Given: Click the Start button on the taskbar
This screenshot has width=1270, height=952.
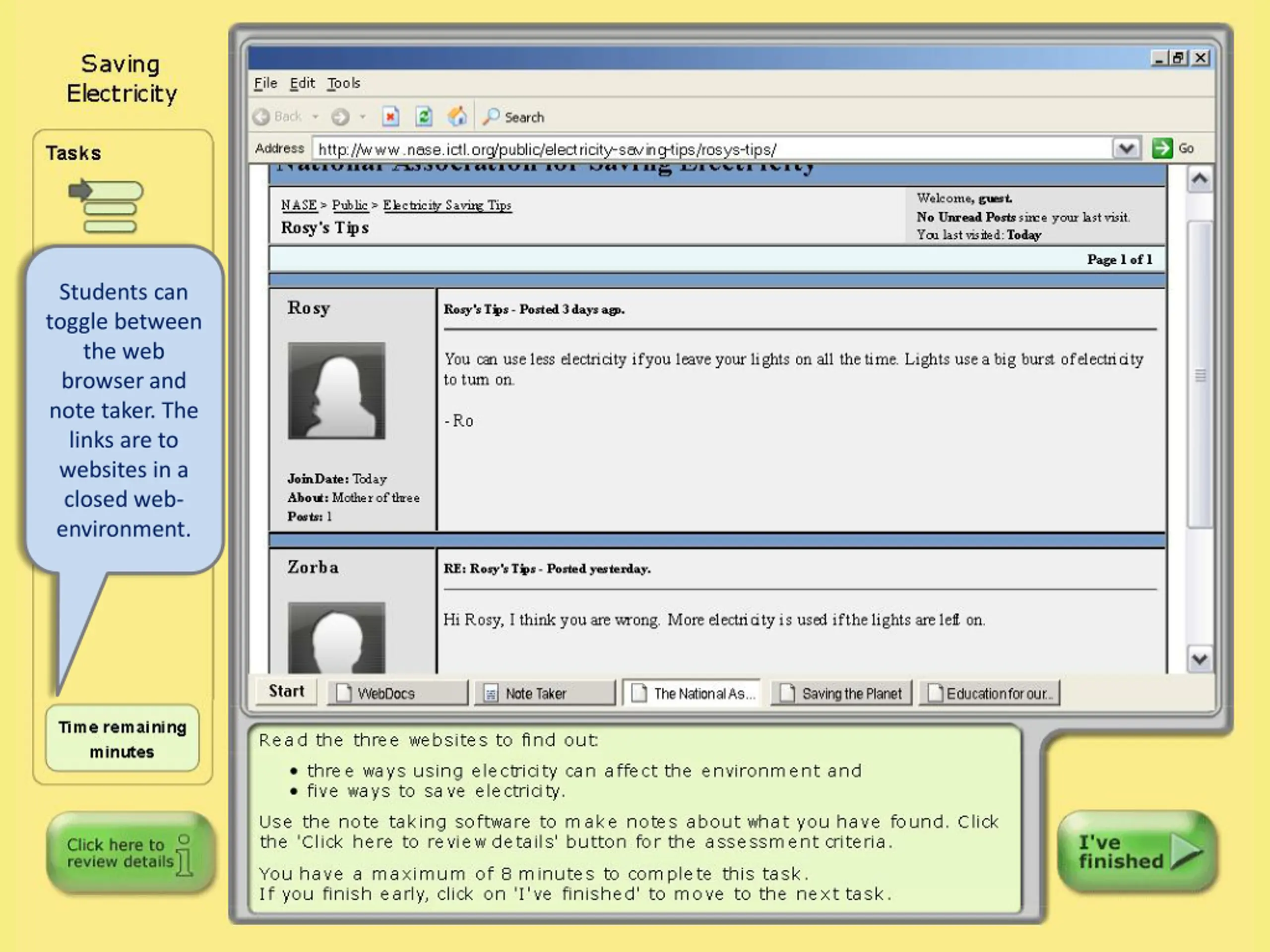Looking at the screenshot, I should 287,692.
